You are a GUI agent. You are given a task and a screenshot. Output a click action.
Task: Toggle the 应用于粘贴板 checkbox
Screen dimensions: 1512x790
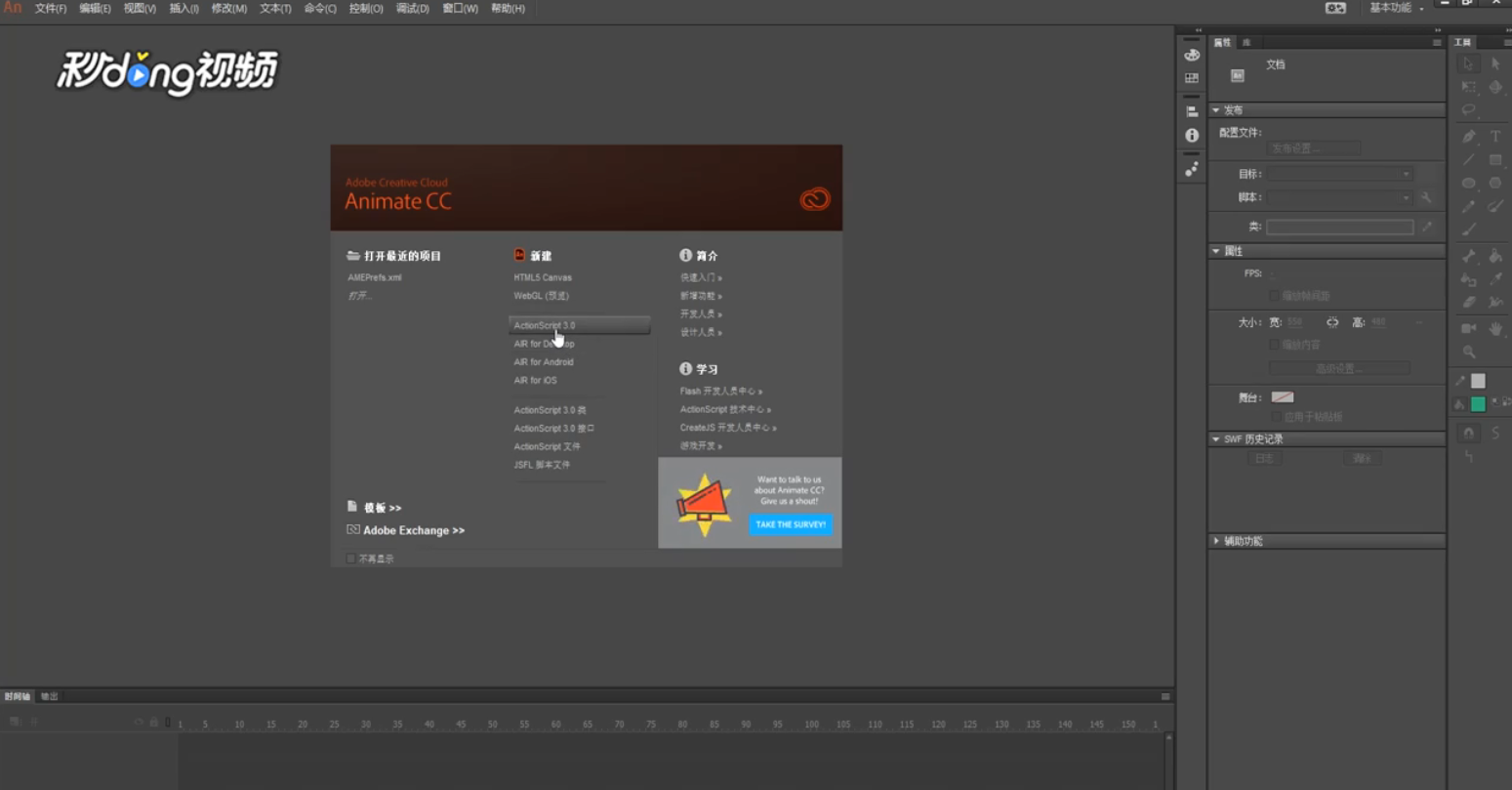1276,417
